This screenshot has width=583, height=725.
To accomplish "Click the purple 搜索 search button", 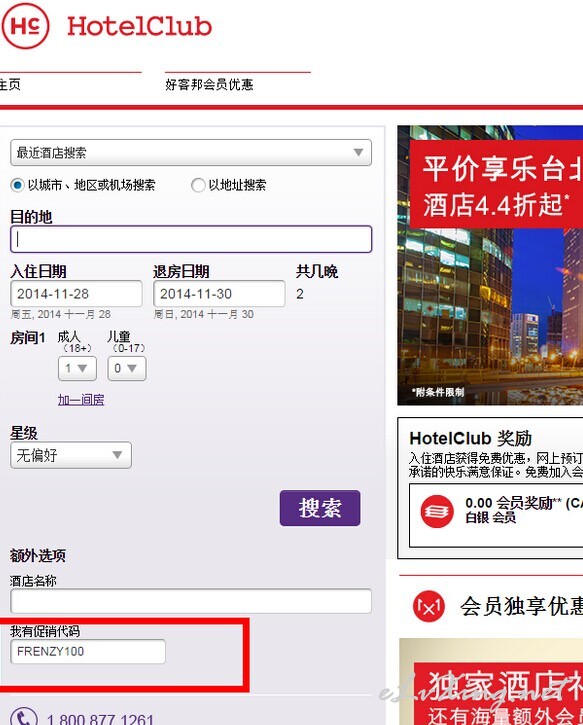I will click(320, 508).
